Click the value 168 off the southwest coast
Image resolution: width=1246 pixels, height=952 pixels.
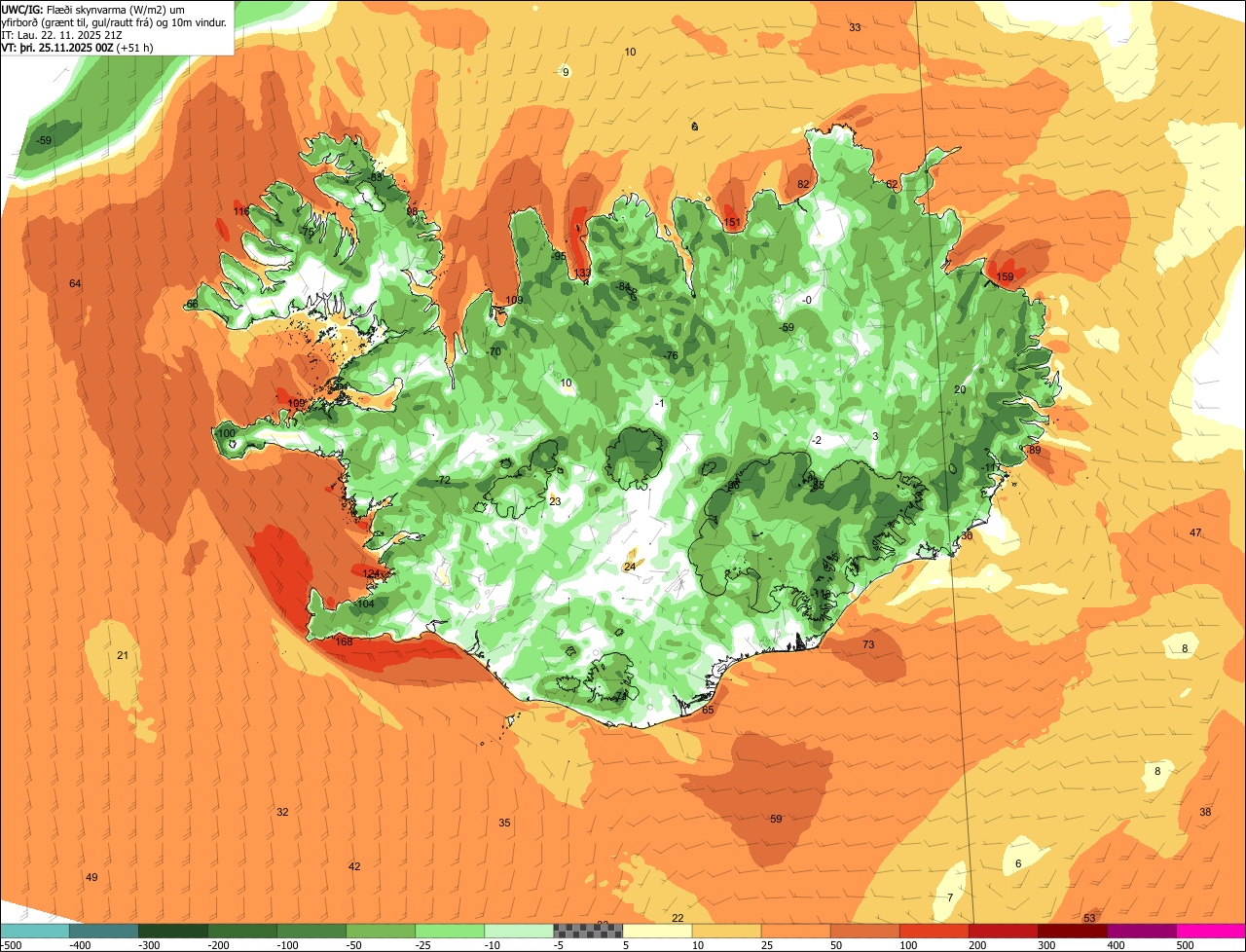(x=344, y=641)
